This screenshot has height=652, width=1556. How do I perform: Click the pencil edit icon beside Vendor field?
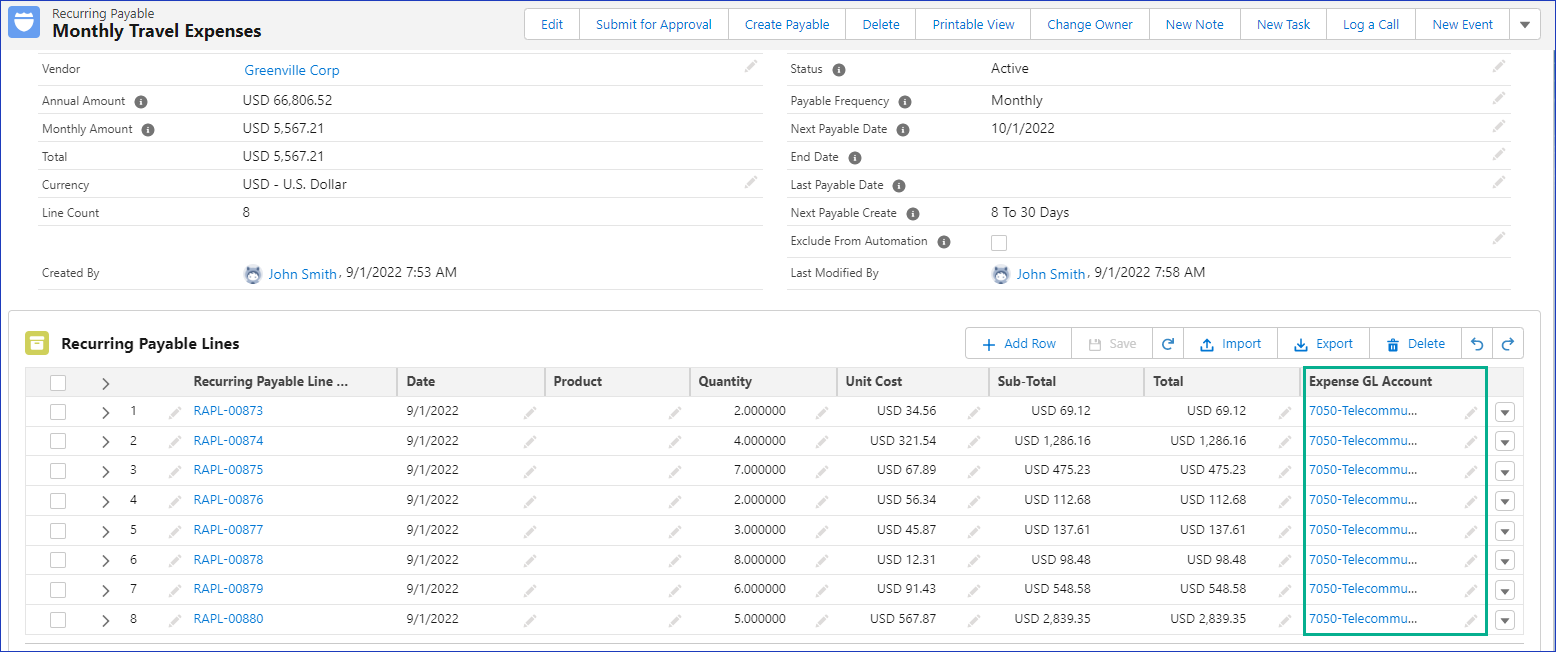[x=750, y=67]
